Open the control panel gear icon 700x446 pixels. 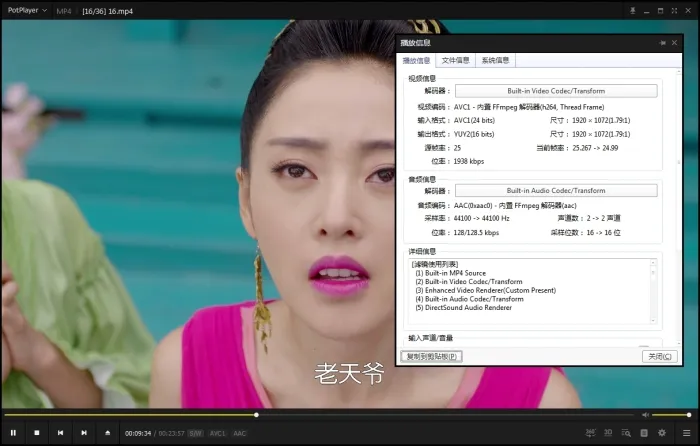tap(662, 433)
